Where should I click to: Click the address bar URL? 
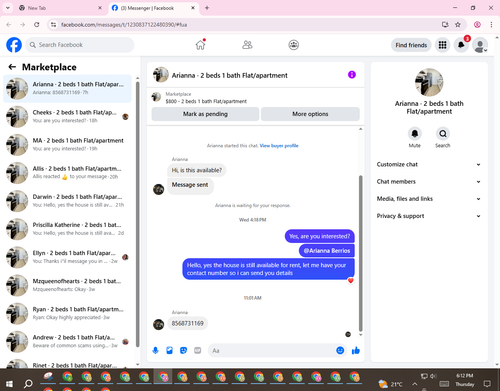124,25
